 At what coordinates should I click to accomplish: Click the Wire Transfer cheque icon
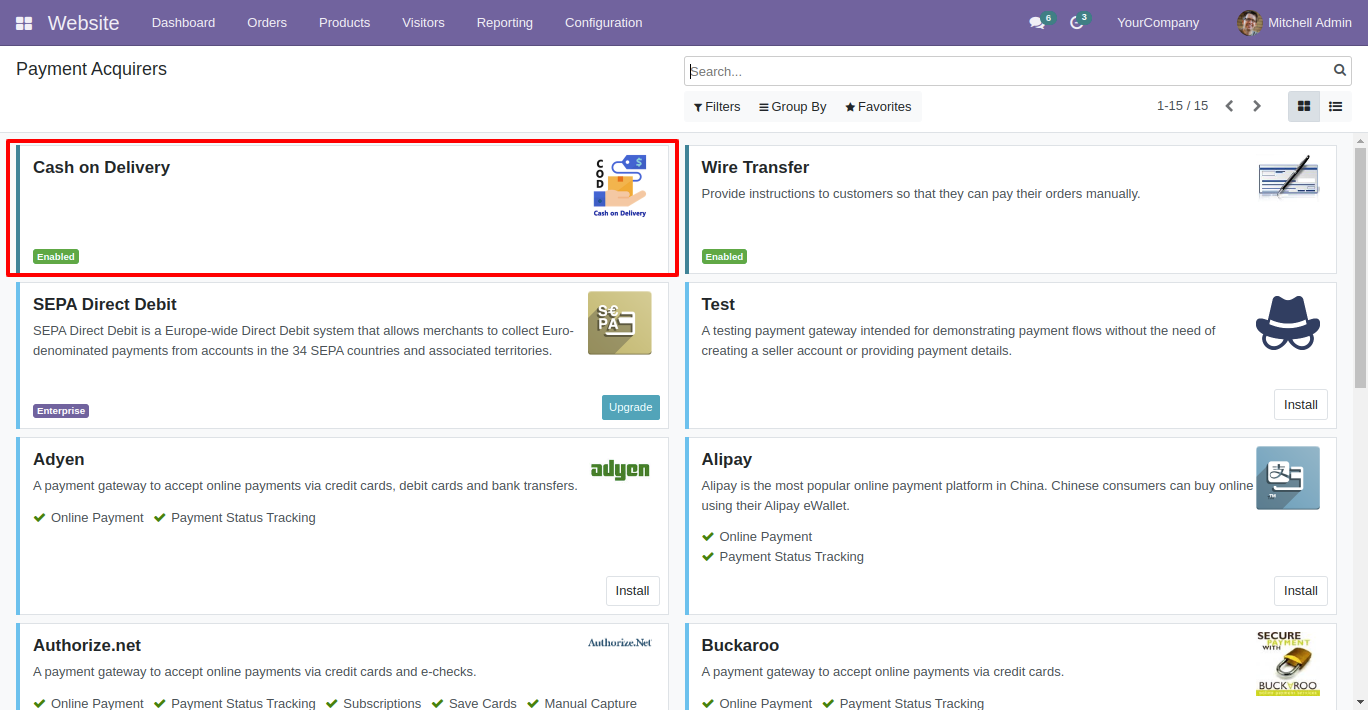click(1288, 180)
